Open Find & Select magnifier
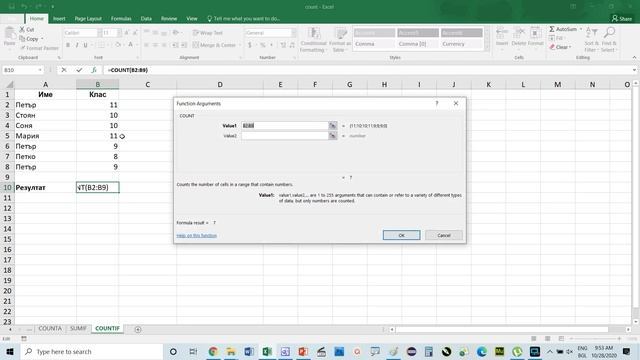 (609, 40)
